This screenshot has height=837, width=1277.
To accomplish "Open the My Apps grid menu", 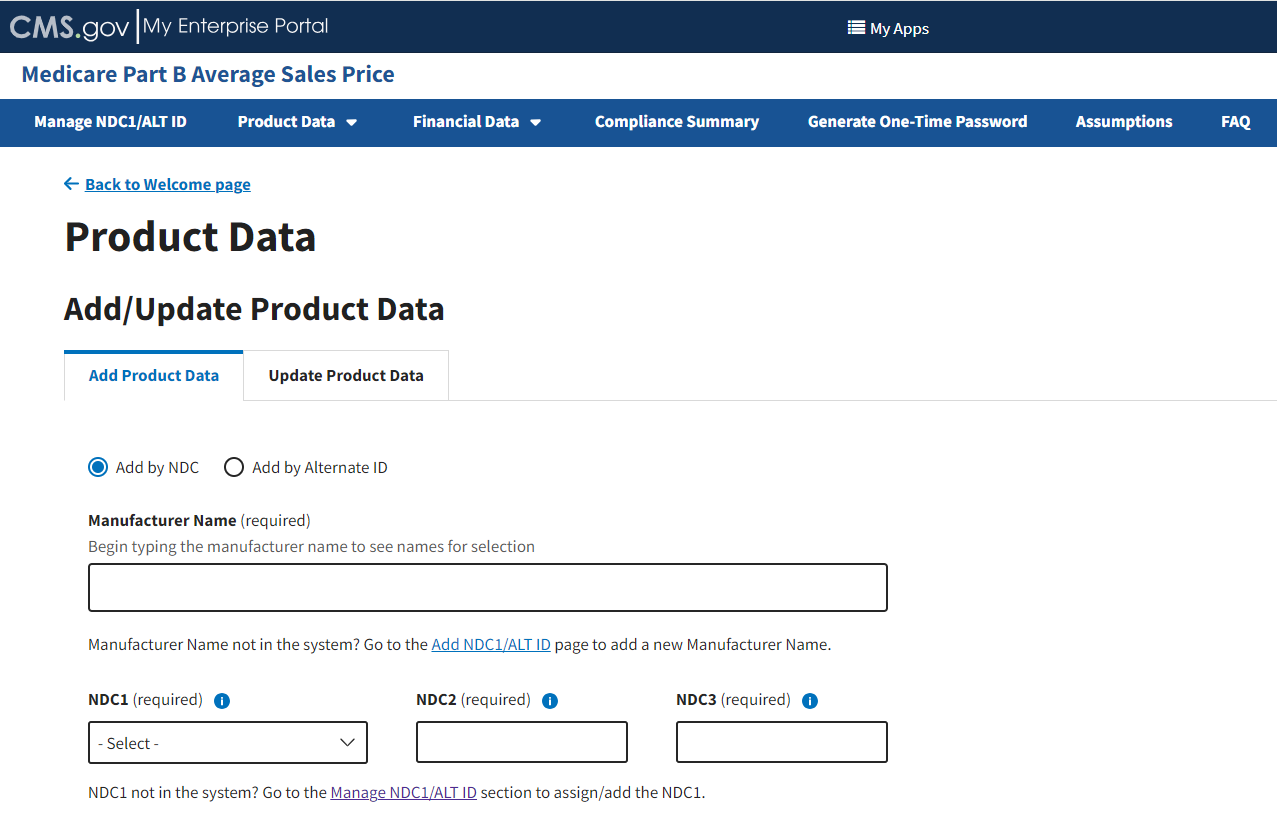I will (888, 28).
